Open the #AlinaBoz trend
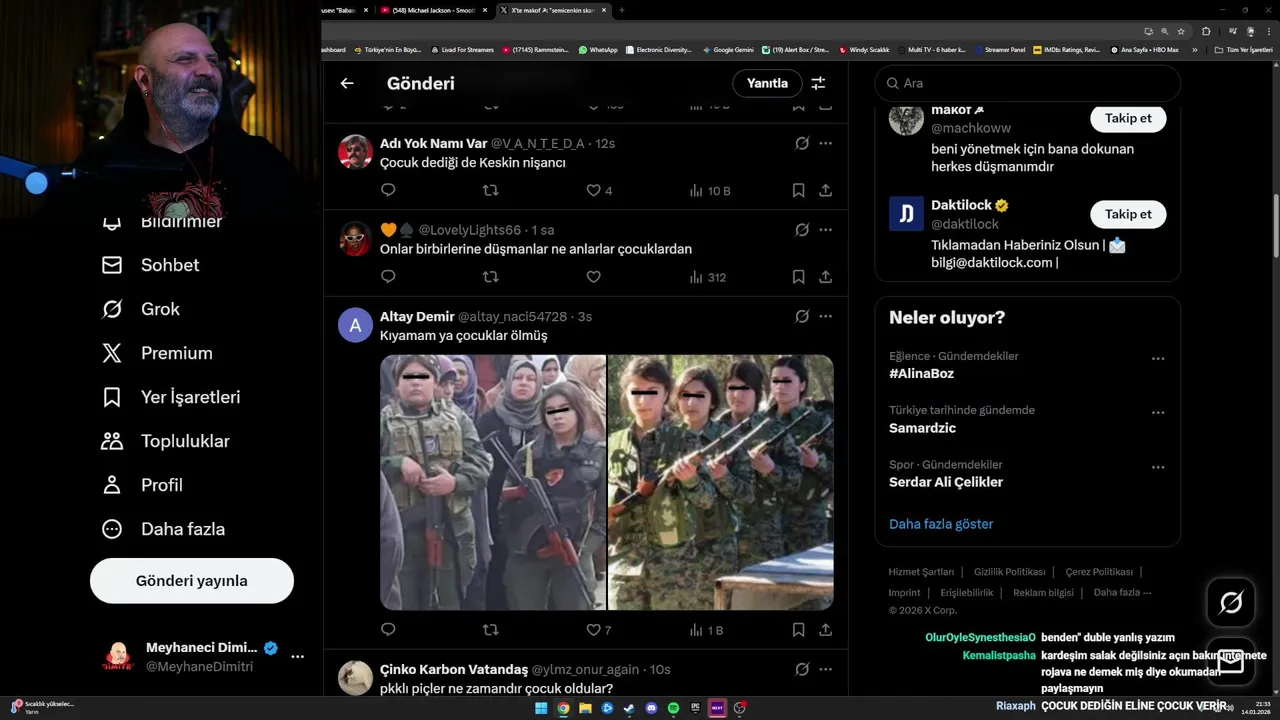The height and width of the screenshot is (720, 1280). [x=921, y=373]
